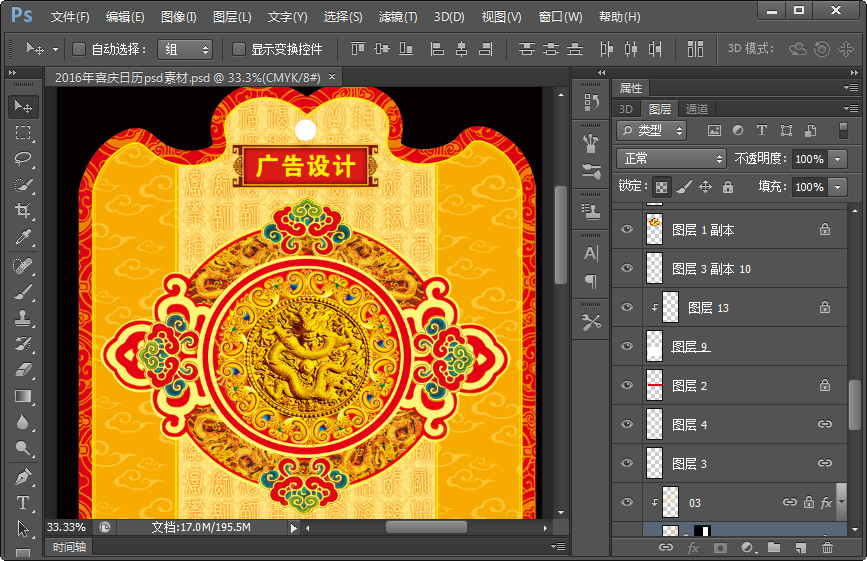Viewport: 867px width, 561px height.
Task: Open the 图像(I) menu
Action: click(179, 17)
